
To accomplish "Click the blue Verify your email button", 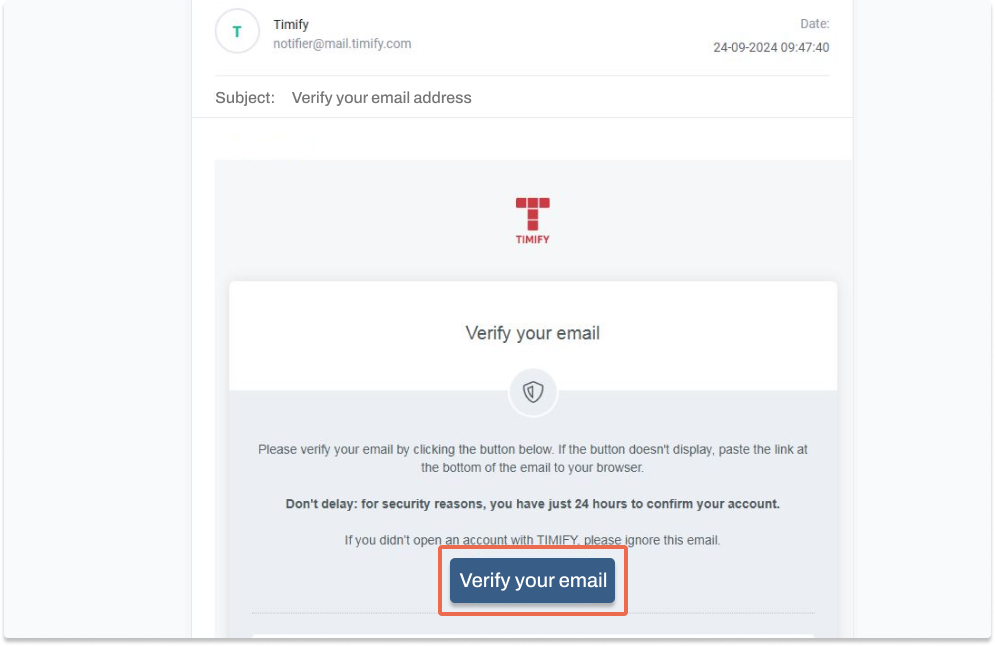I will coord(532,580).
